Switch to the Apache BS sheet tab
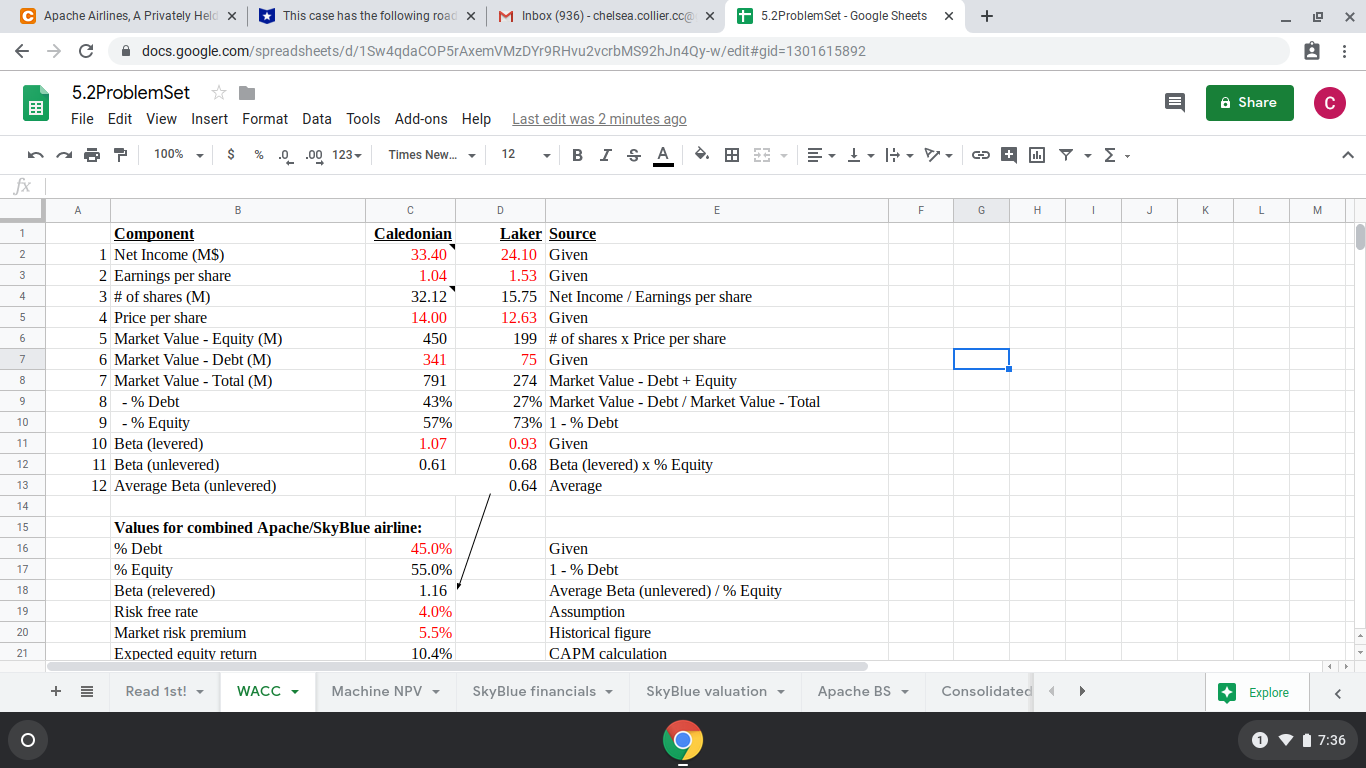The height and width of the screenshot is (768, 1366). [864, 691]
